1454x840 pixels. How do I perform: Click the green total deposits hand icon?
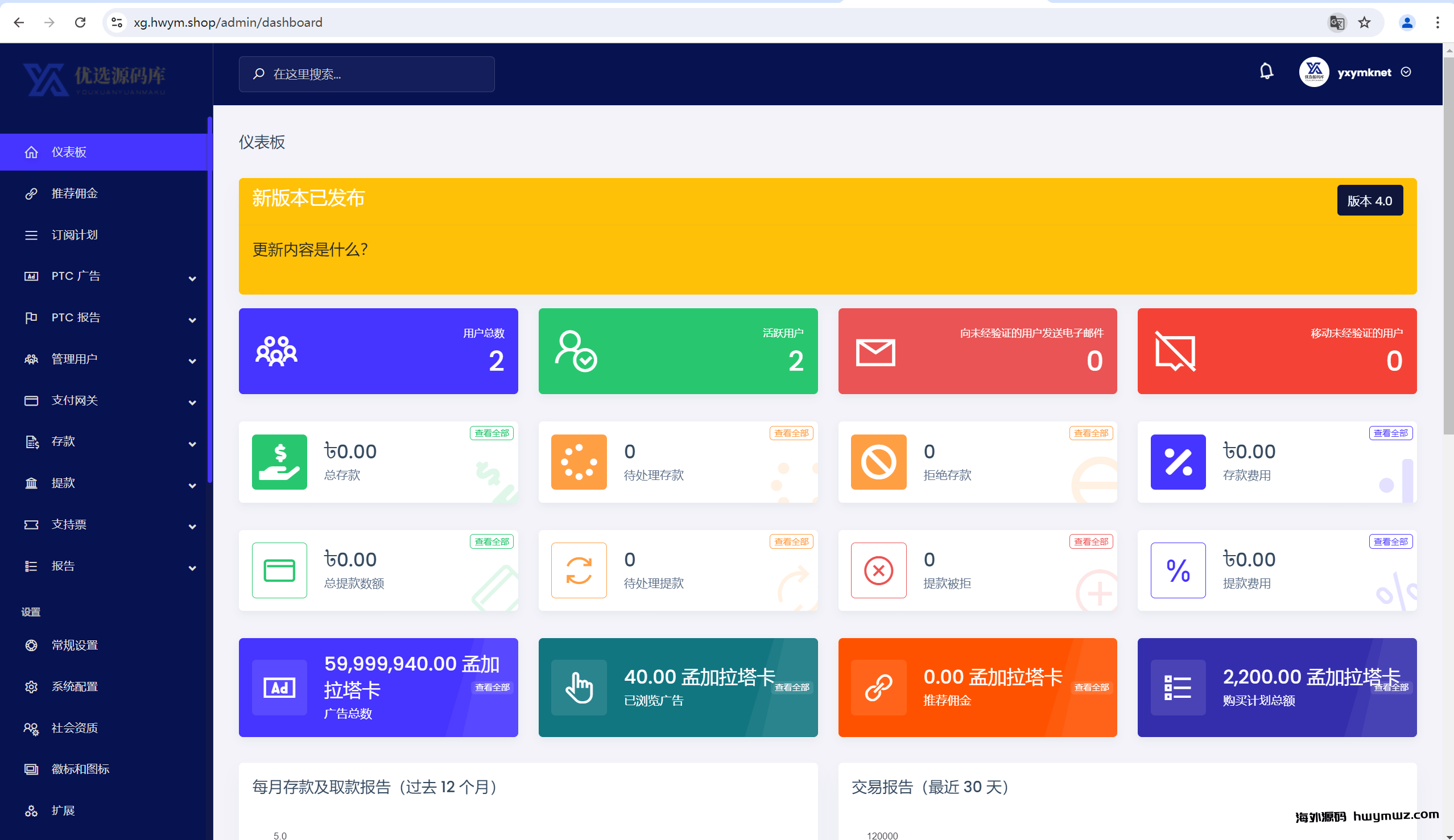(x=279, y=462)
